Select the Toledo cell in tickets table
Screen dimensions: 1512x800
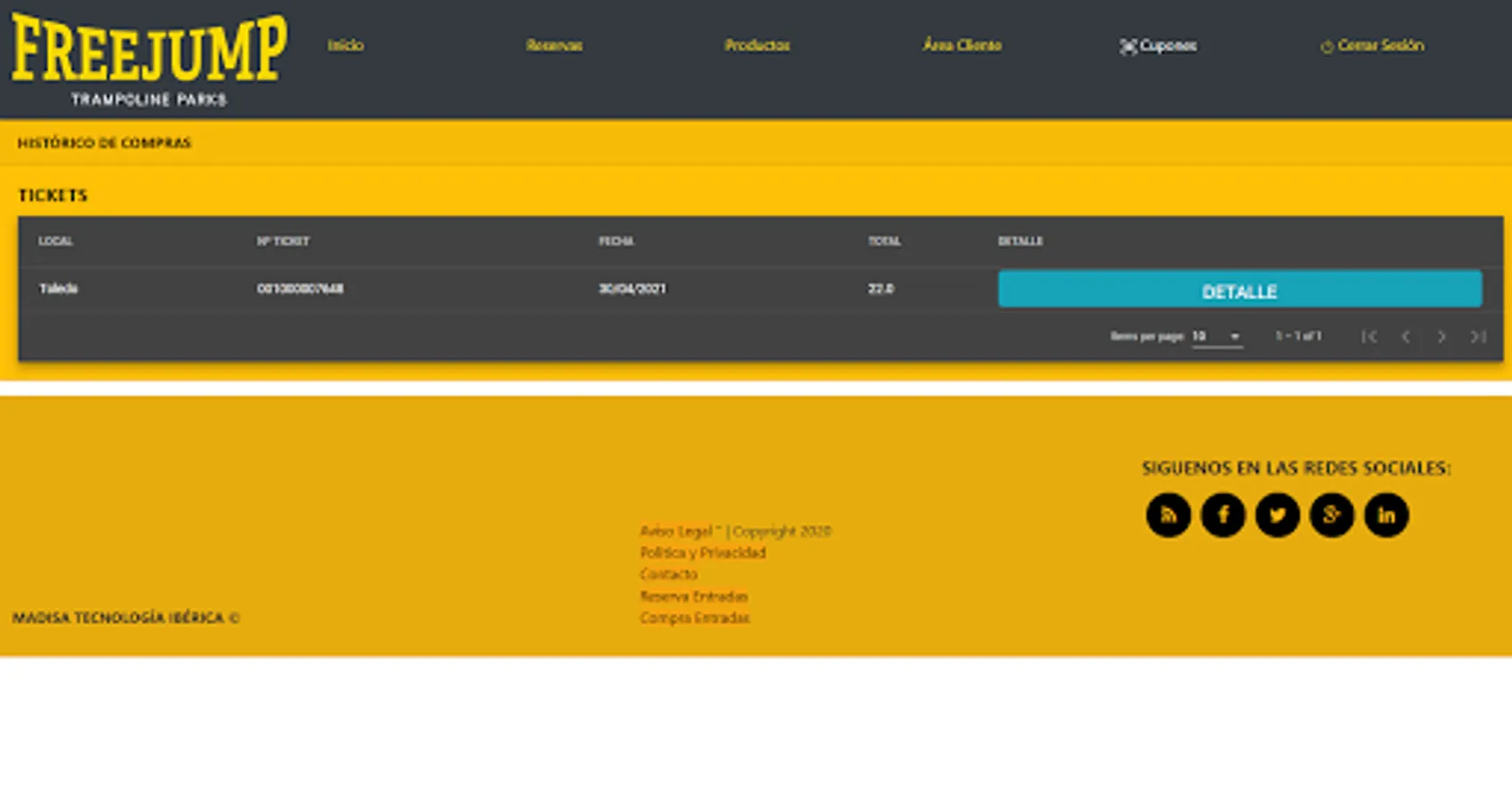coord(59,289)
